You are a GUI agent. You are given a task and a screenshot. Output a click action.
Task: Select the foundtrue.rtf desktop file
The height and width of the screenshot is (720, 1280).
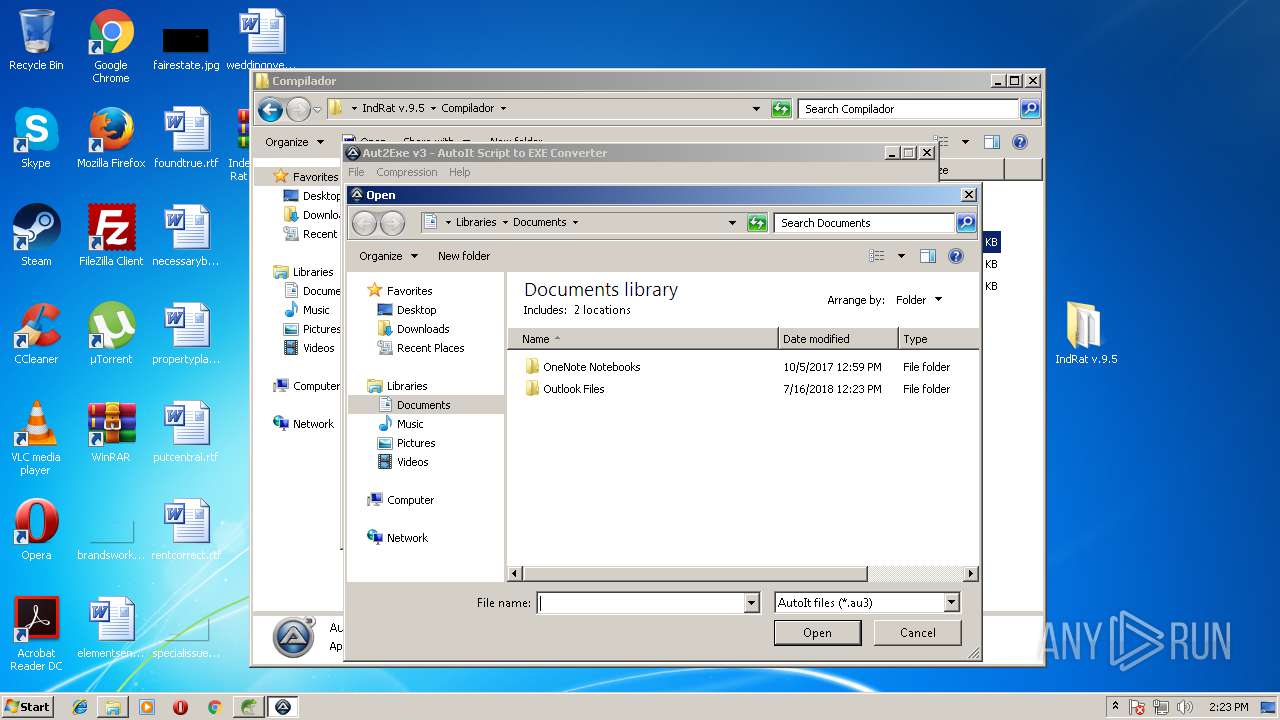tap(186, 138)
